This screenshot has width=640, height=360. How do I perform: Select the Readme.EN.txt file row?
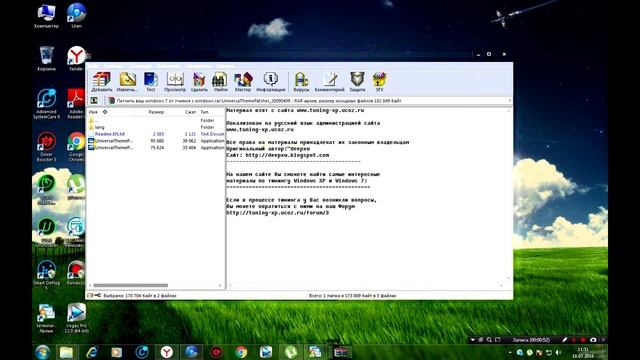pyautogui.click(x=156, y=134)
